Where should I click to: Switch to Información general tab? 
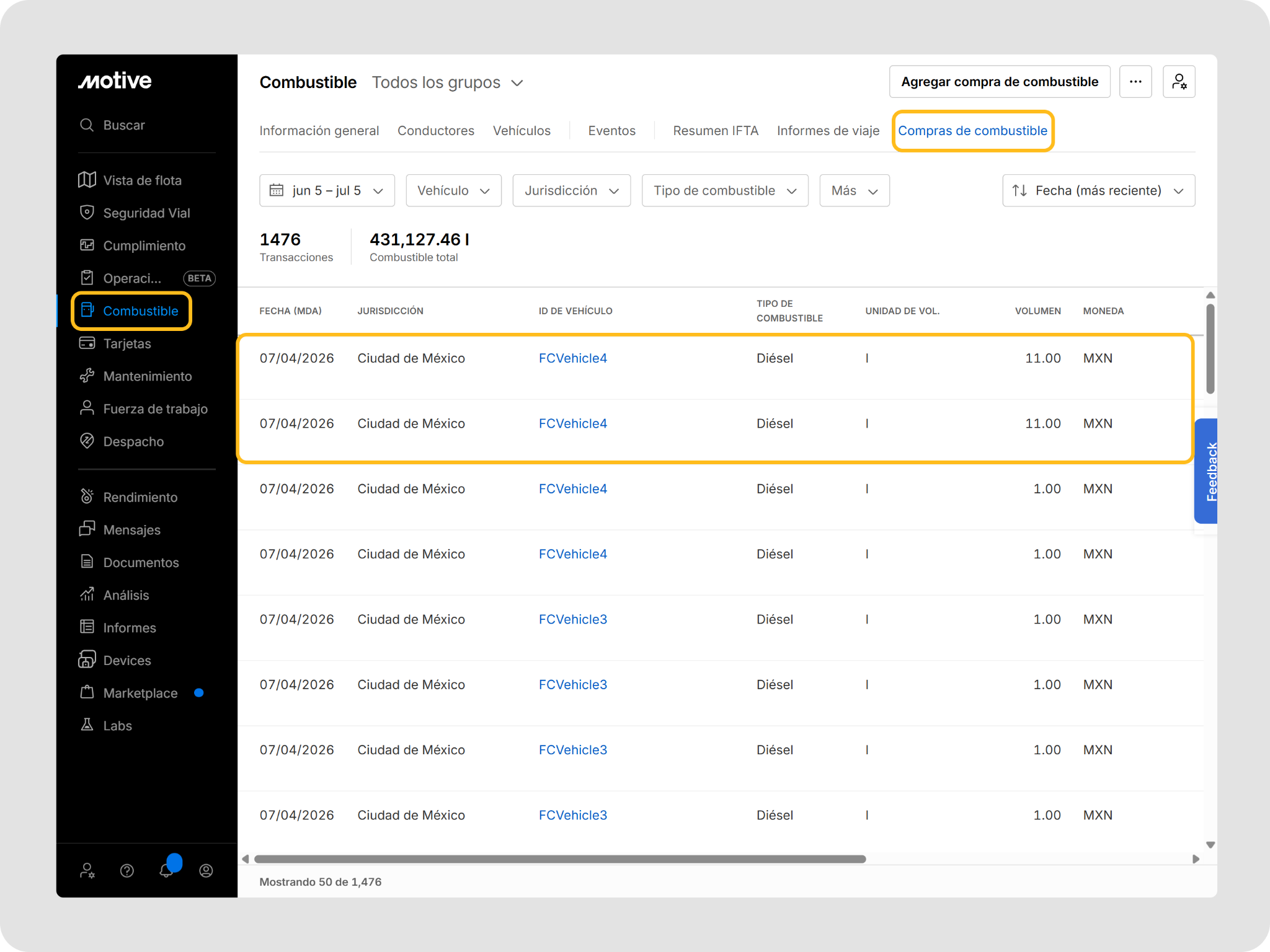[x=319, y=131]
